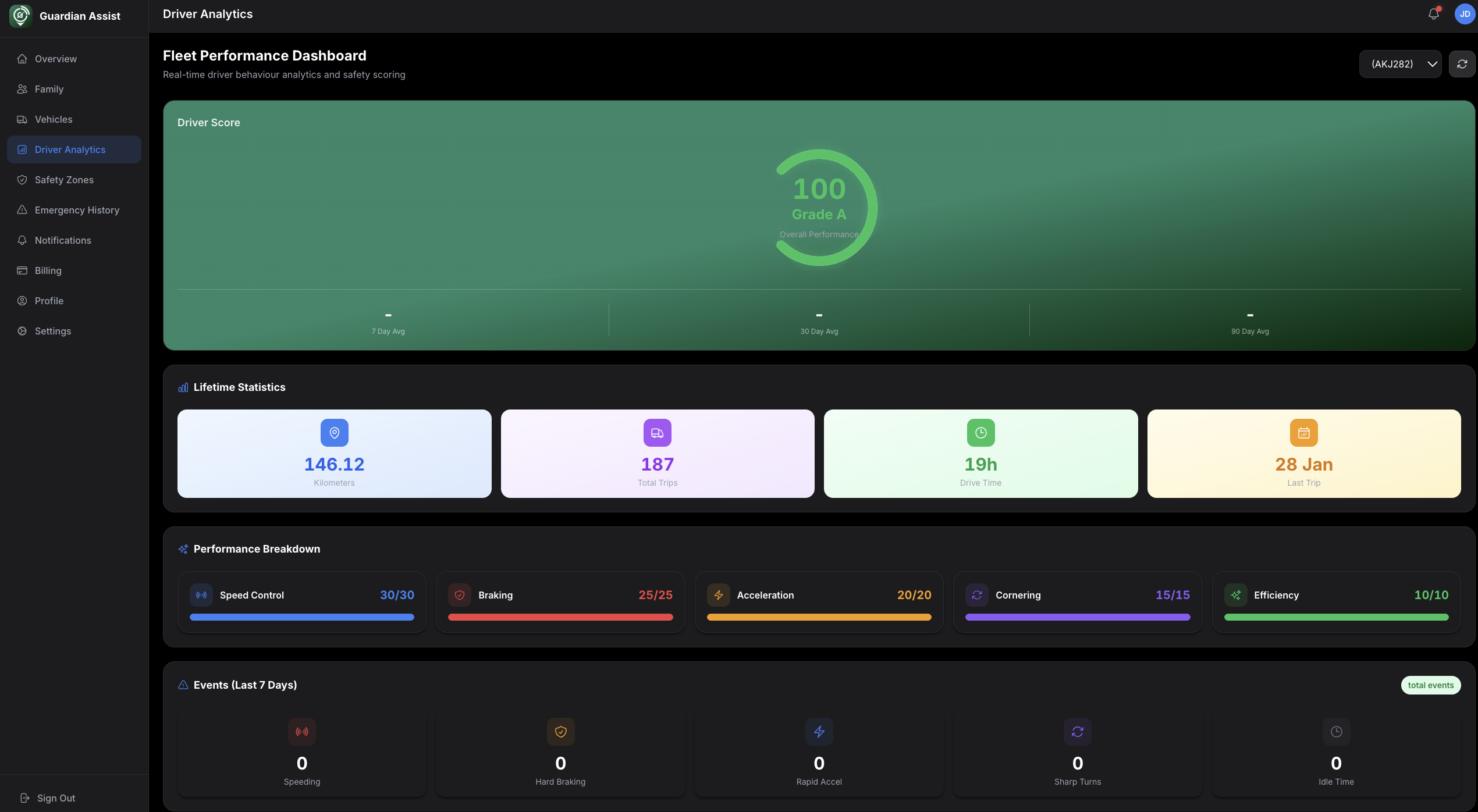The width and height of the screenshot is (1478, 812).
Task: Click the Cornering purple progress bar
Action: [1078, 617]
